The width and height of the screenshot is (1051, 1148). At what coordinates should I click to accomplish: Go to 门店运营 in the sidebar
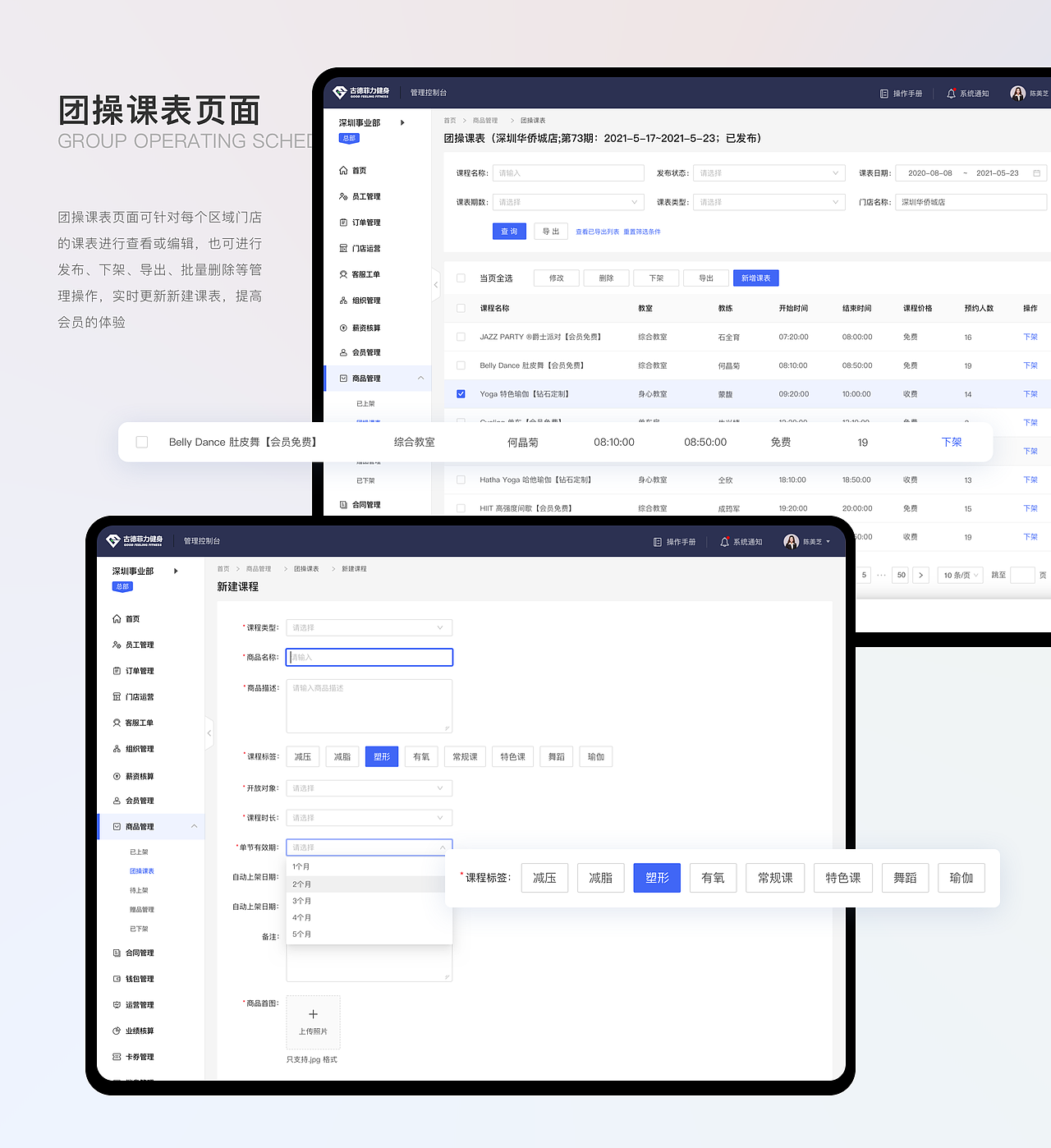click(x=135, y=696)
